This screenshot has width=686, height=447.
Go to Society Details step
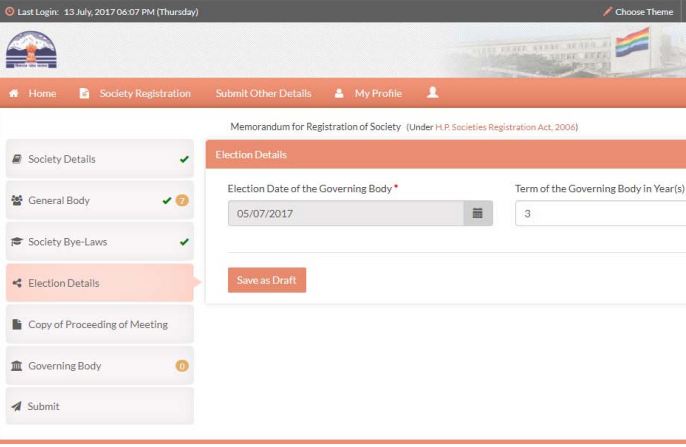click(x=100, y=159)
